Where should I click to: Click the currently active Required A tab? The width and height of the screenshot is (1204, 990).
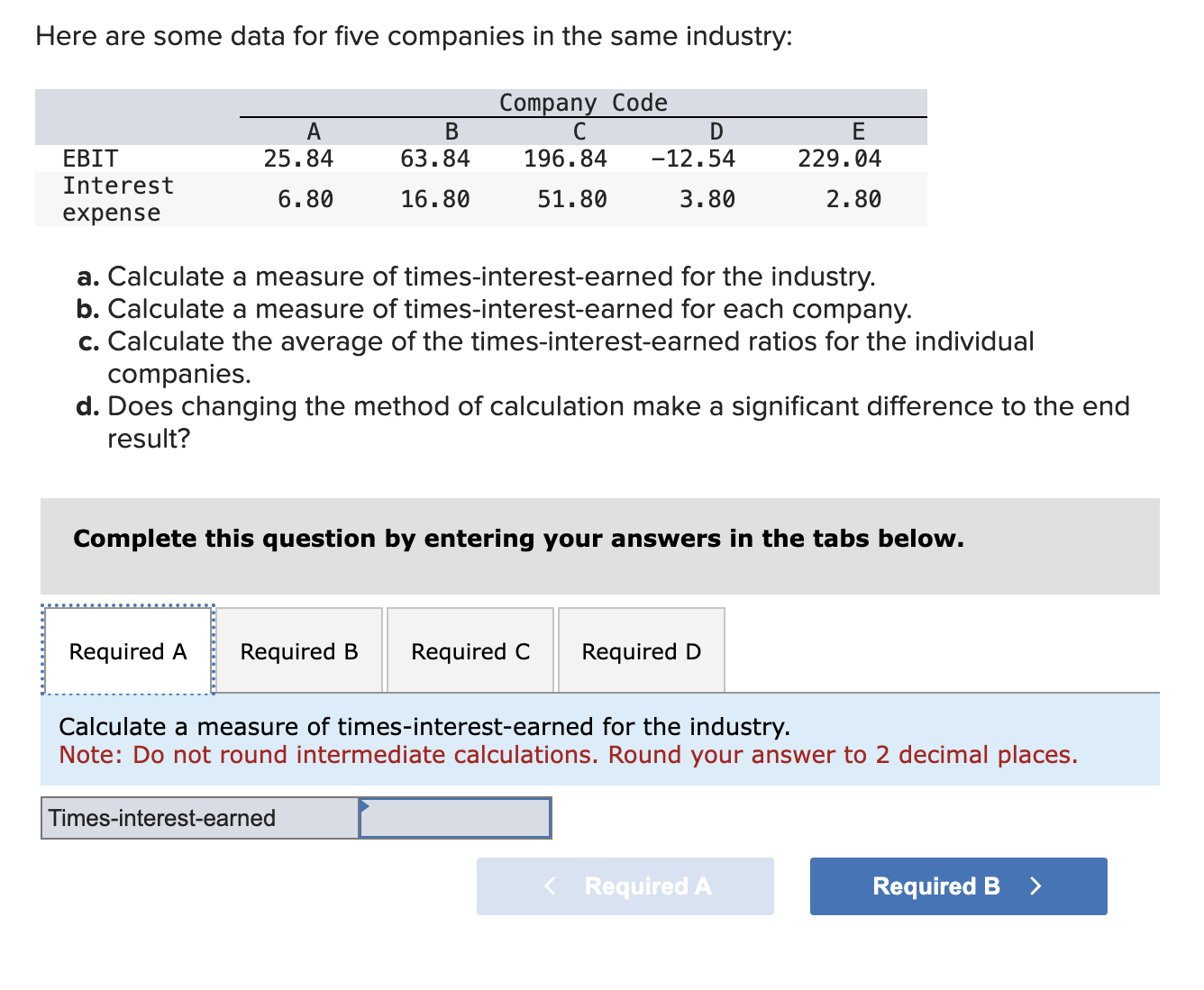[127, 650]
